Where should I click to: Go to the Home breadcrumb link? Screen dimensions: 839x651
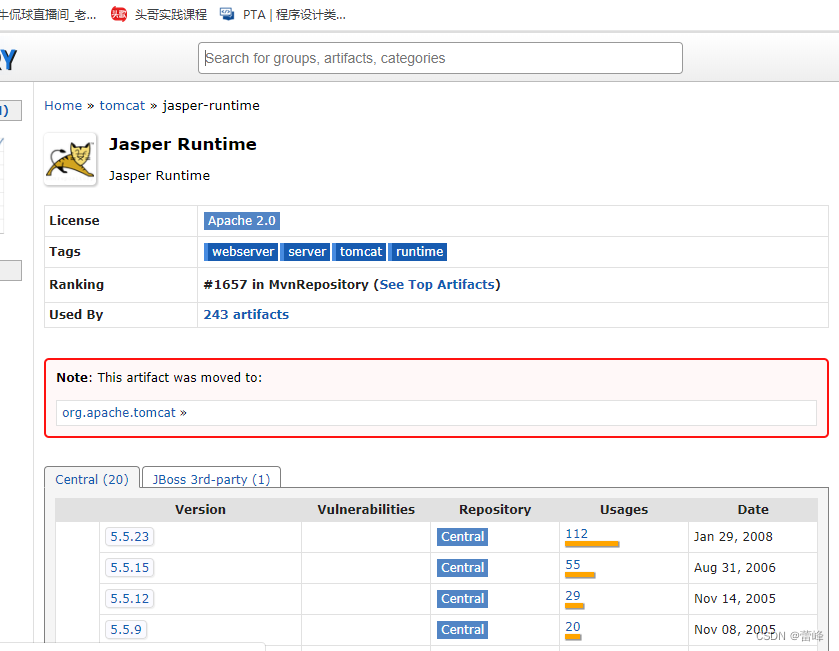coord(63,105)
